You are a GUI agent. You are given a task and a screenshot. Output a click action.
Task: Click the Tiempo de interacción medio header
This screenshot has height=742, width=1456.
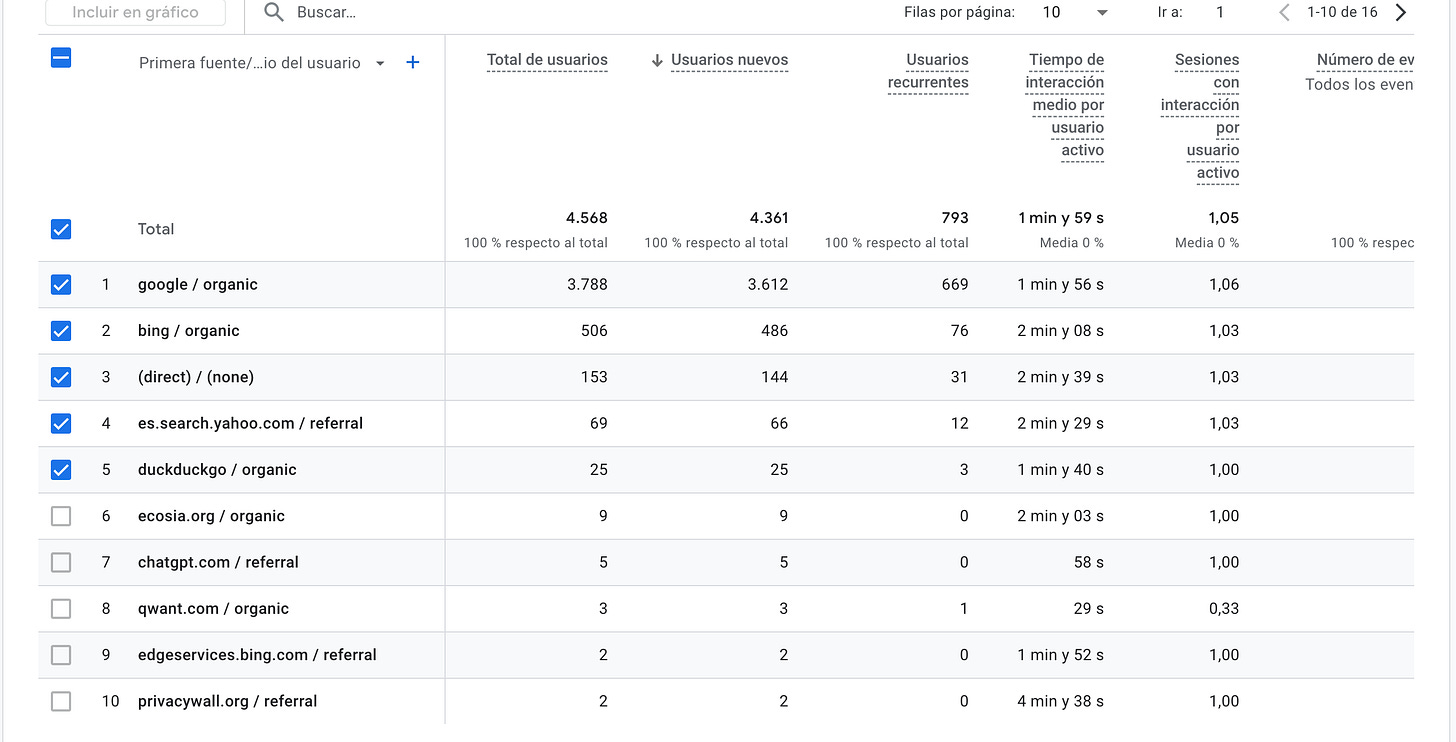(x=1065, y=105)
